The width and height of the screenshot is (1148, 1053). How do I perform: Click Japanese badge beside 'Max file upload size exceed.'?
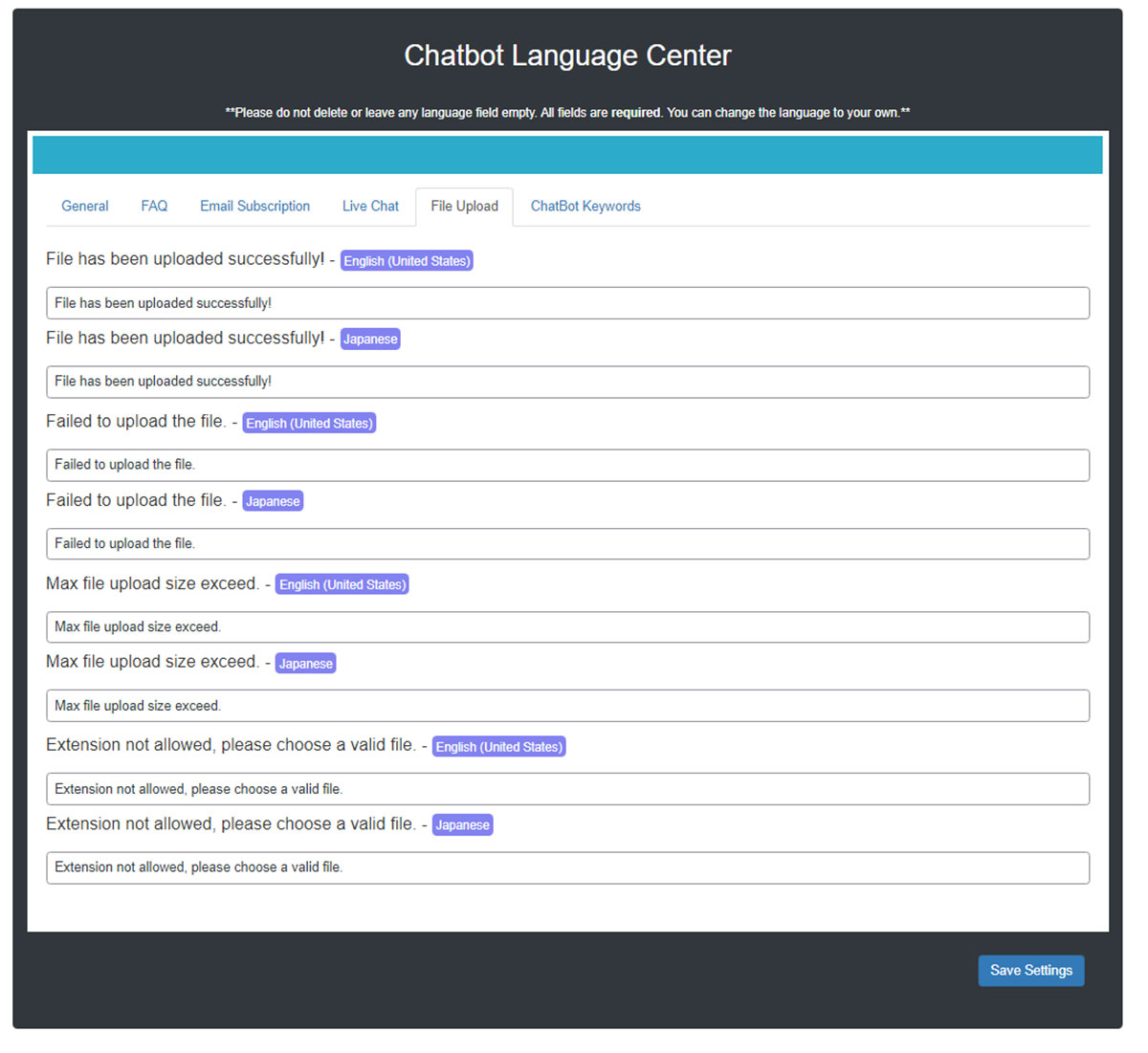[x=305, y=664]
